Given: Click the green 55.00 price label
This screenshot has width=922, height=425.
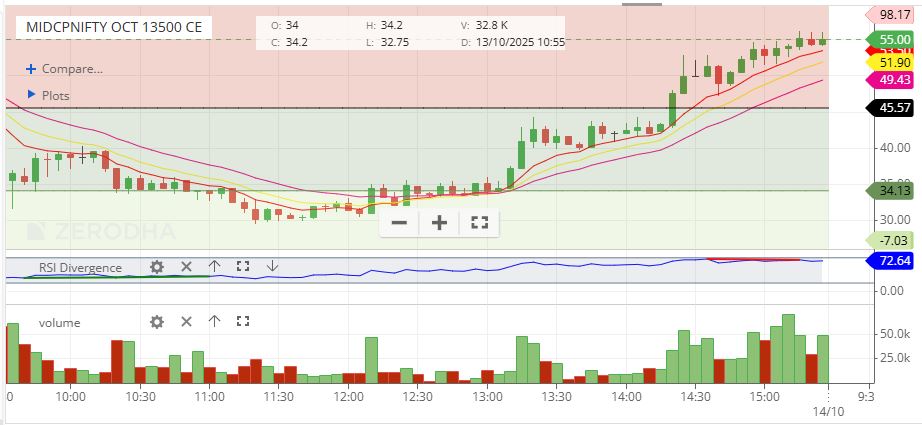Looking at the screenshot, I should (887, 40).
